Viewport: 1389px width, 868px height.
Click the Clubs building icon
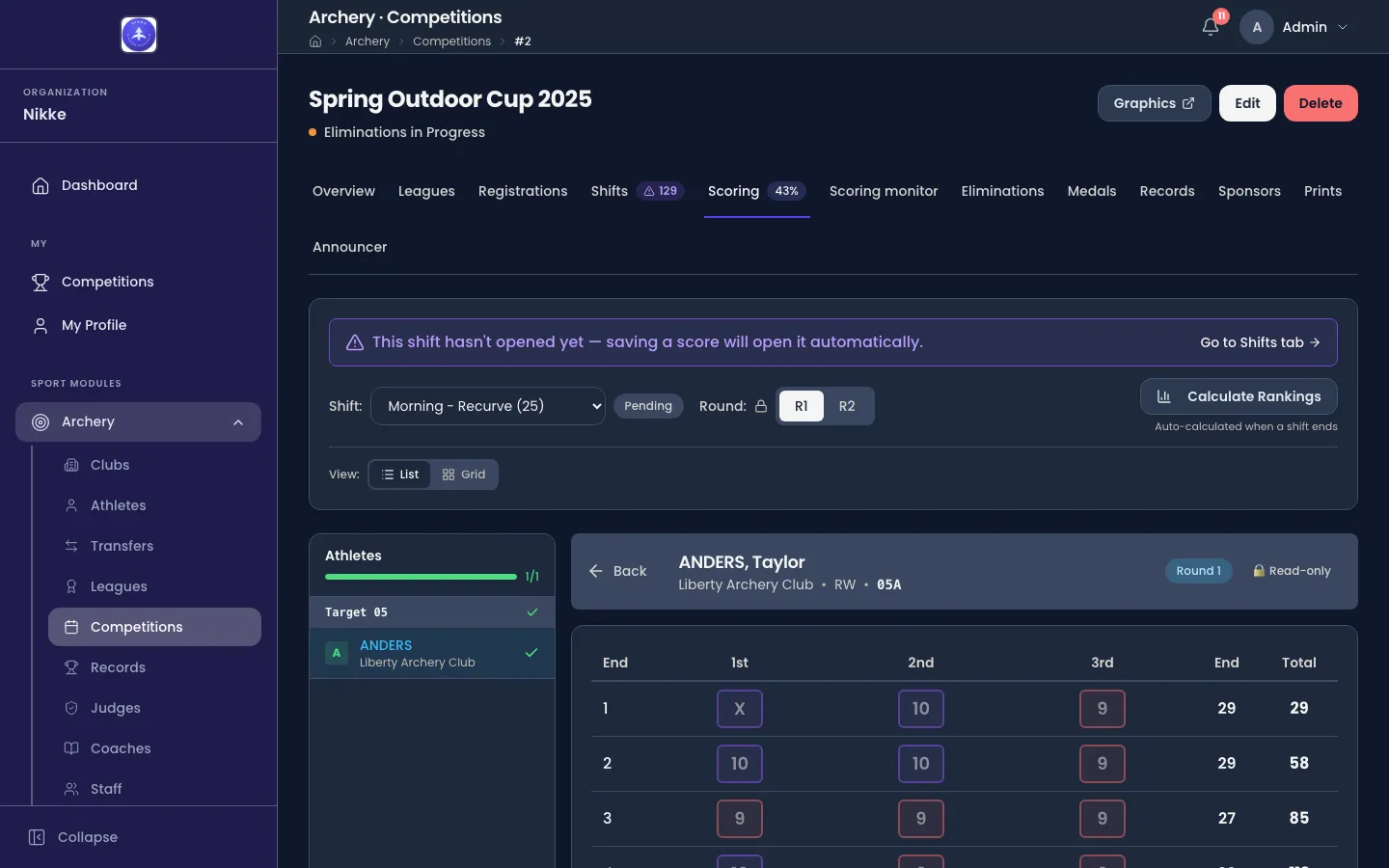click(71, 465)
